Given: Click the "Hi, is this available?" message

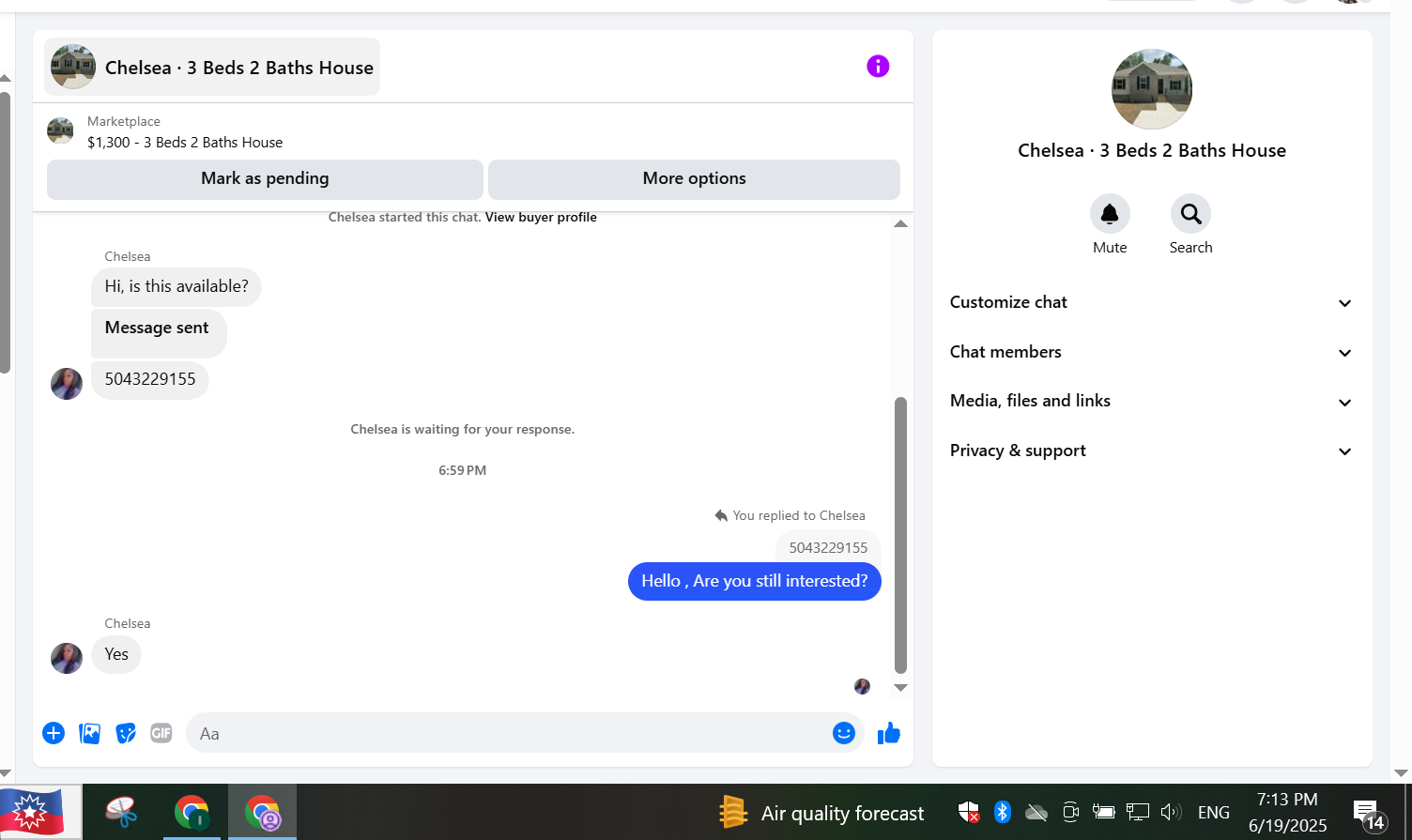Looking at the screenshot, I should (176, 286).
